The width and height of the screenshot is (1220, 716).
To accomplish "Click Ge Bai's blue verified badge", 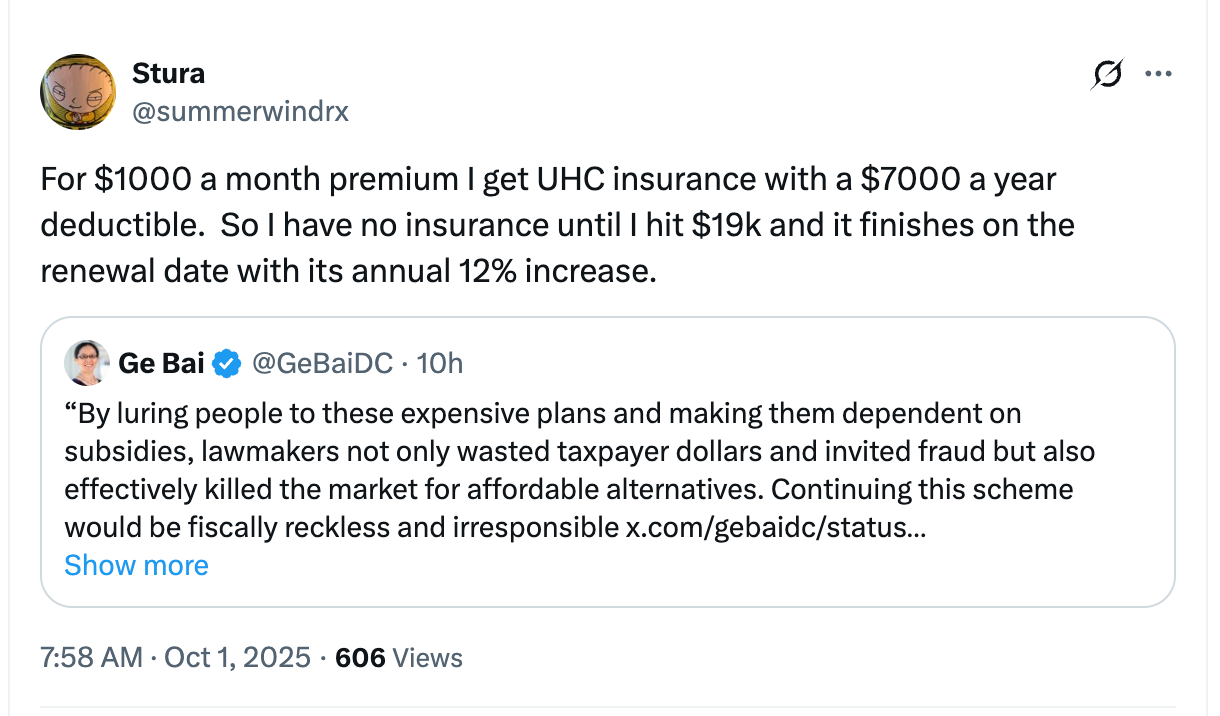I will click(228, 364).
